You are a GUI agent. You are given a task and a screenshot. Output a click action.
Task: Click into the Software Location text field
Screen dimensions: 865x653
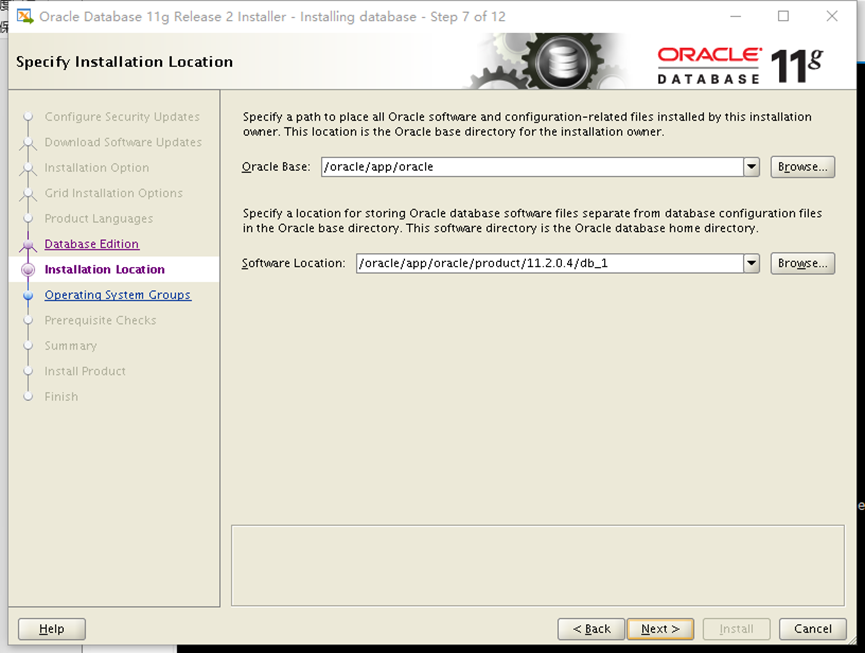pos(548,264)
